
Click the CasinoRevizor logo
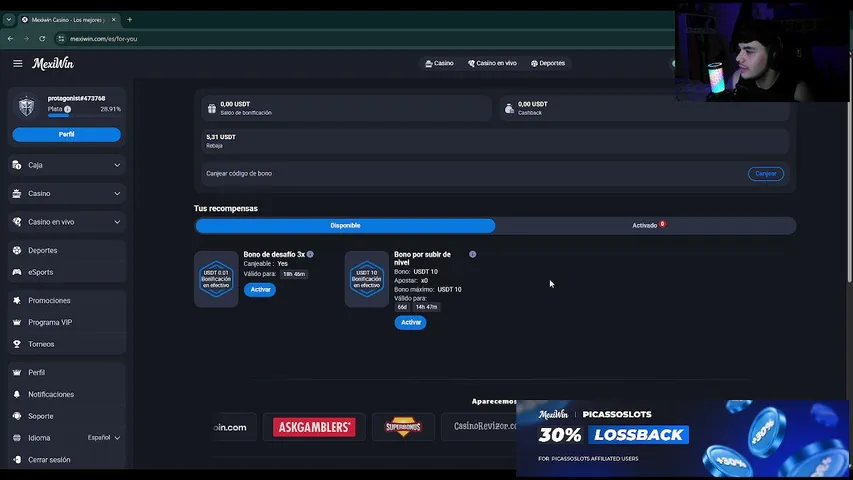pos(485,426)
